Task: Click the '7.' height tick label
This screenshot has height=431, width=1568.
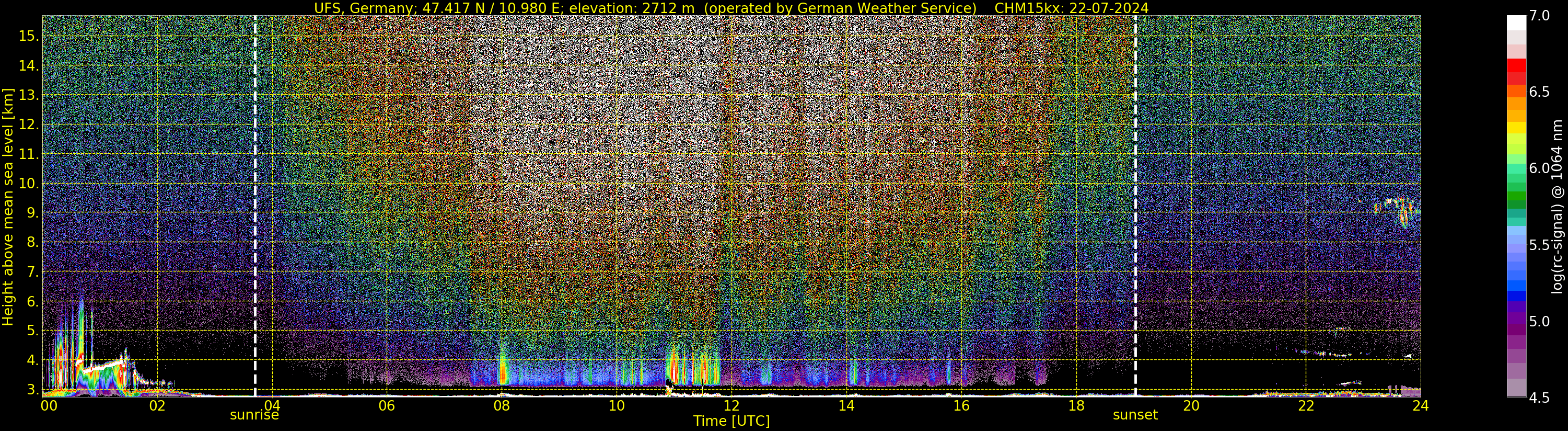Action: point(32,271)
